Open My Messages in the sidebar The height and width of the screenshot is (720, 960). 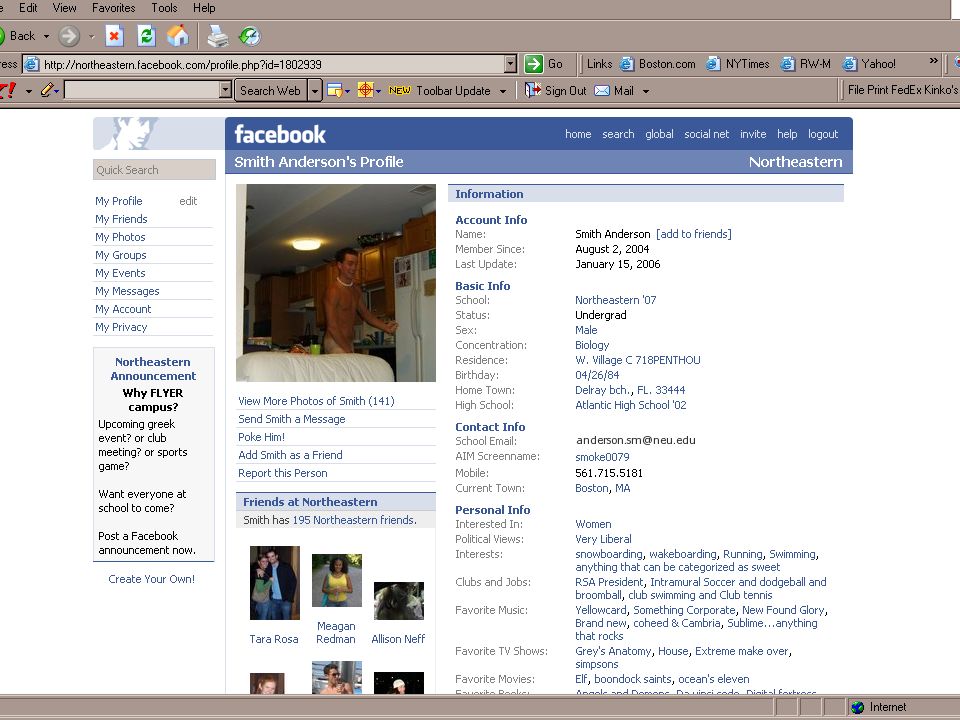[127, 291]
